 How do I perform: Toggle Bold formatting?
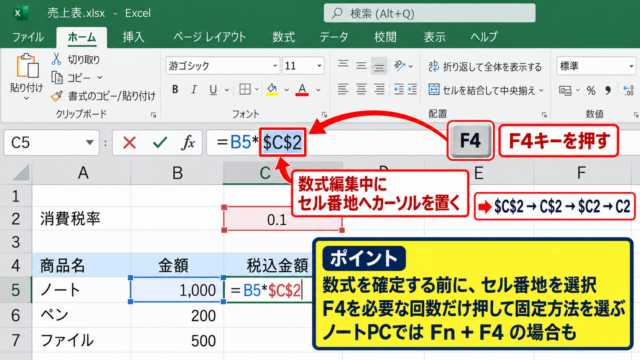tap(175, 89)
